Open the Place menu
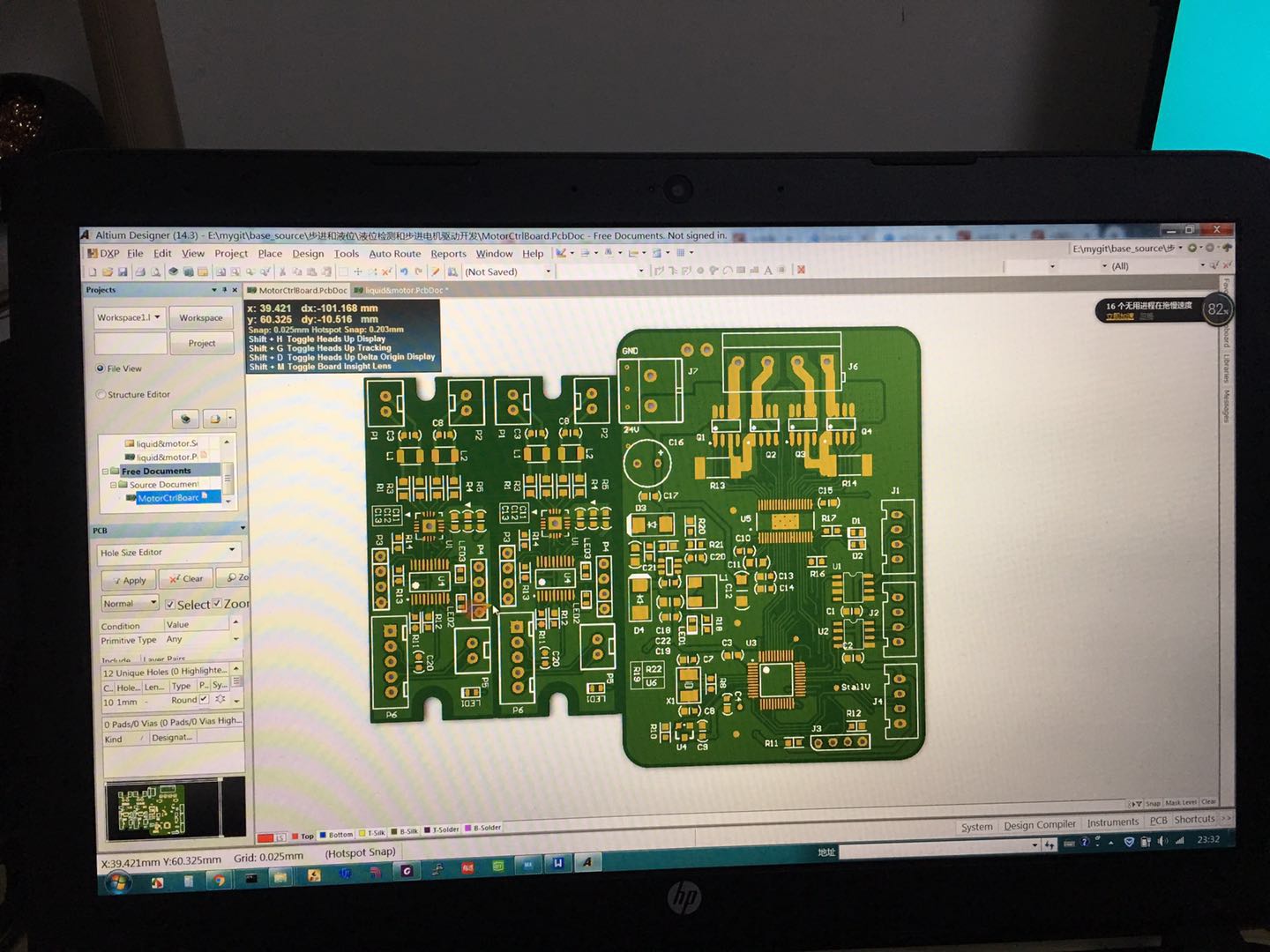 coord(270,253)
